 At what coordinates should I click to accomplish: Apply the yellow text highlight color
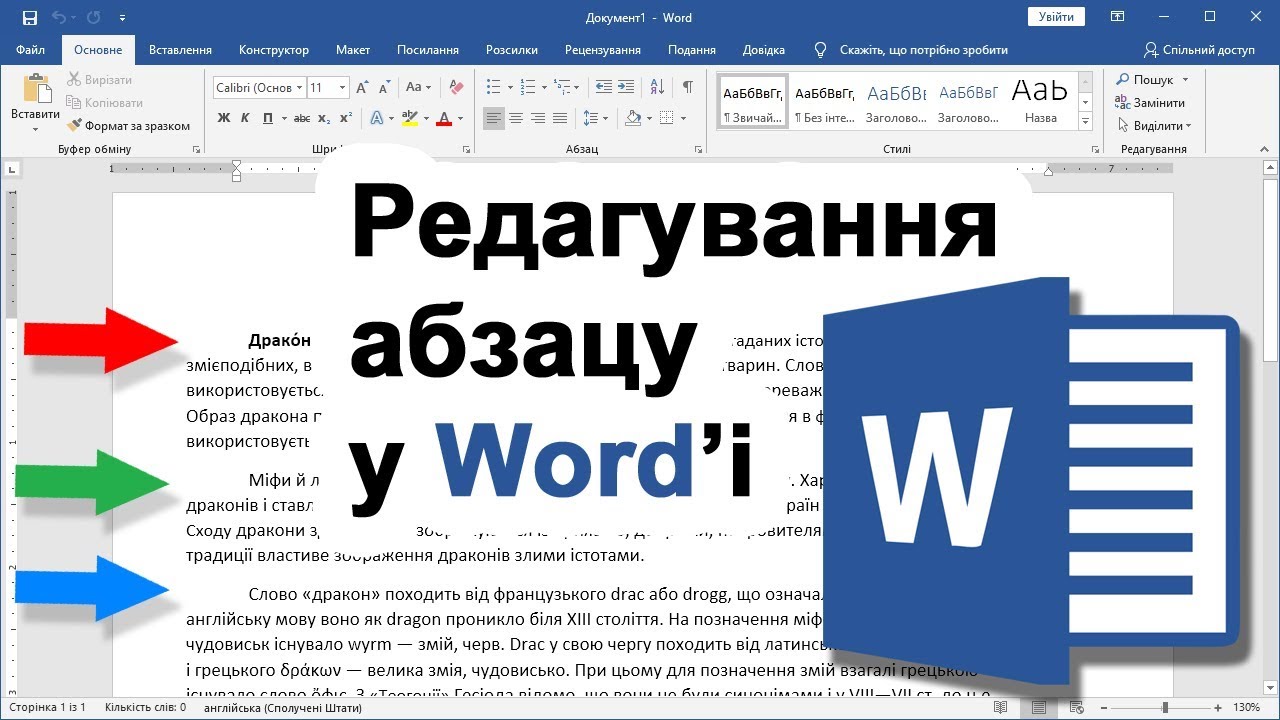pyautogui.click(x=408, y=118)
